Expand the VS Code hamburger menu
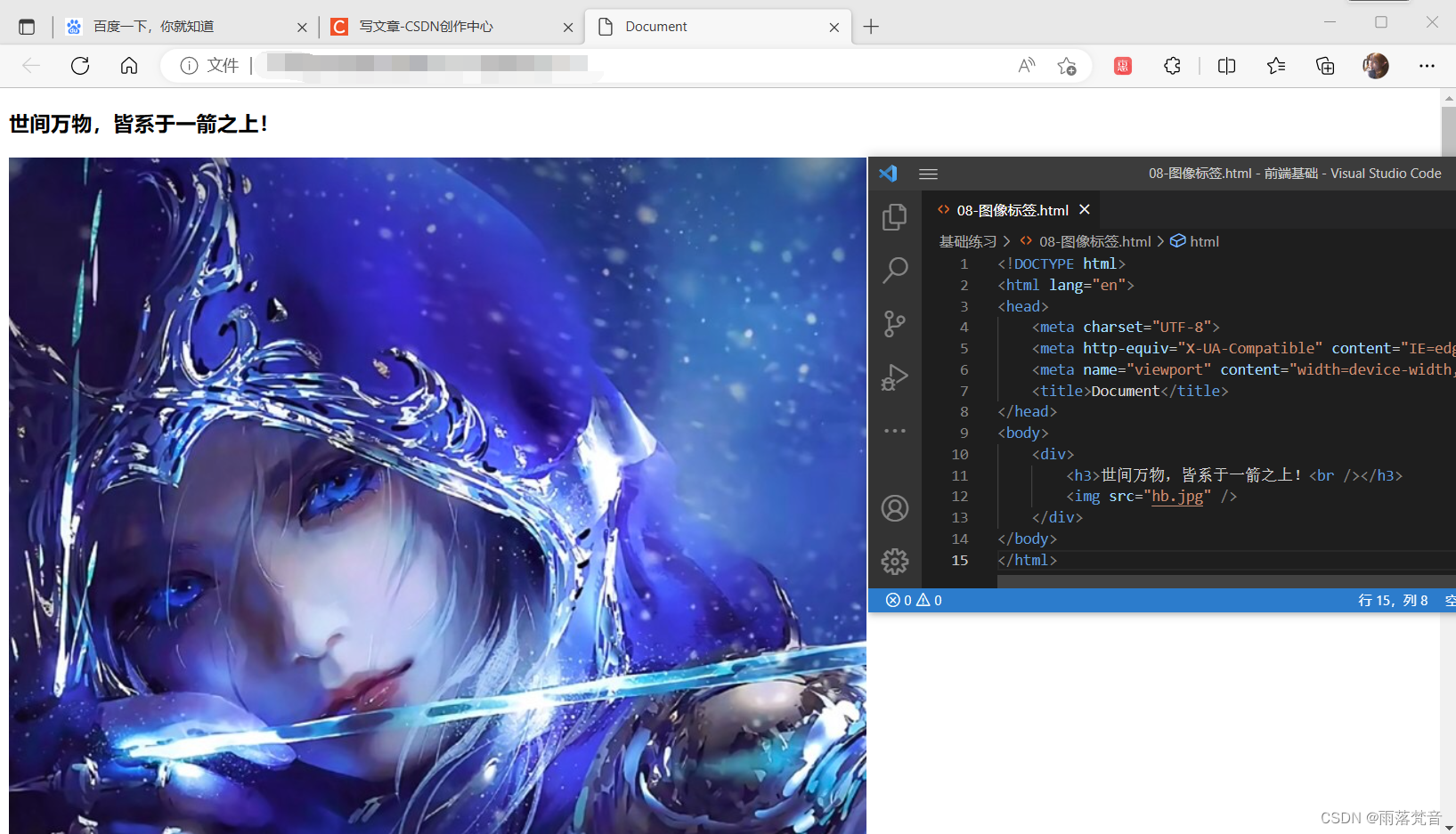The height and width of the screenshot is (834, 1456). pos(928,174)
